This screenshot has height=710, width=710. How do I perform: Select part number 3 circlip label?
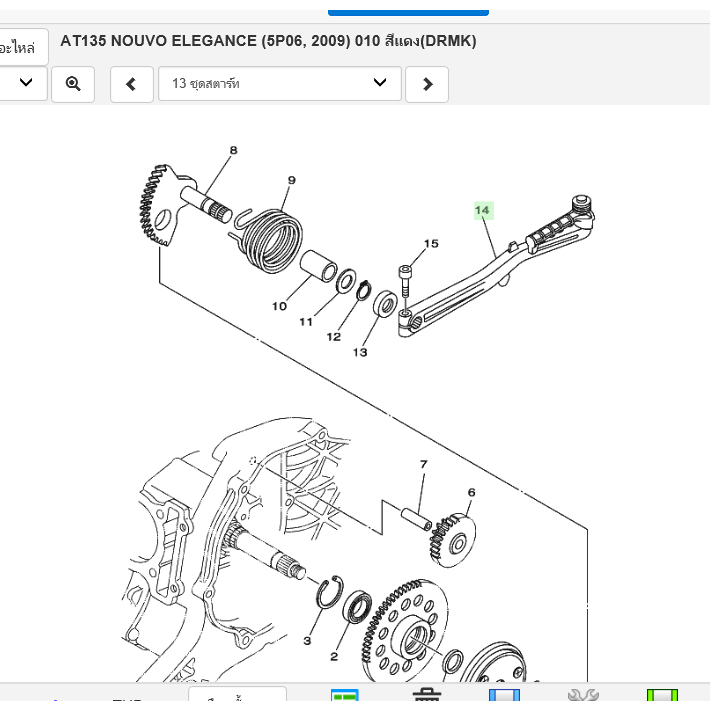(x=307, y=641)
